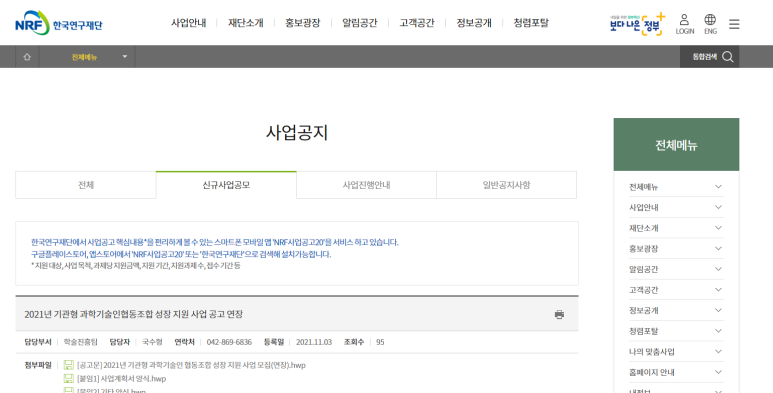Expand 재단소개 in sidebar
This screenshot has height=393, width=773.
676,228
